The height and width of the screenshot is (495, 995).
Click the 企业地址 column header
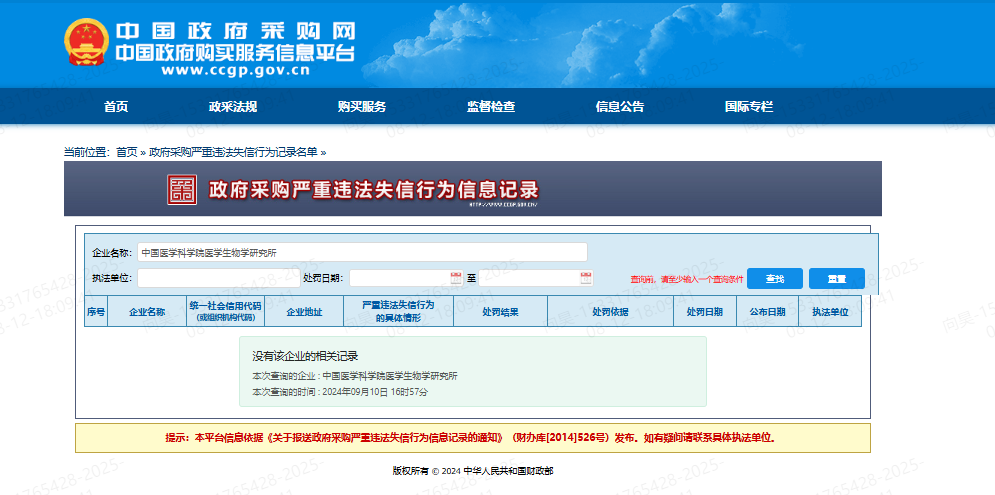(304, 312)
